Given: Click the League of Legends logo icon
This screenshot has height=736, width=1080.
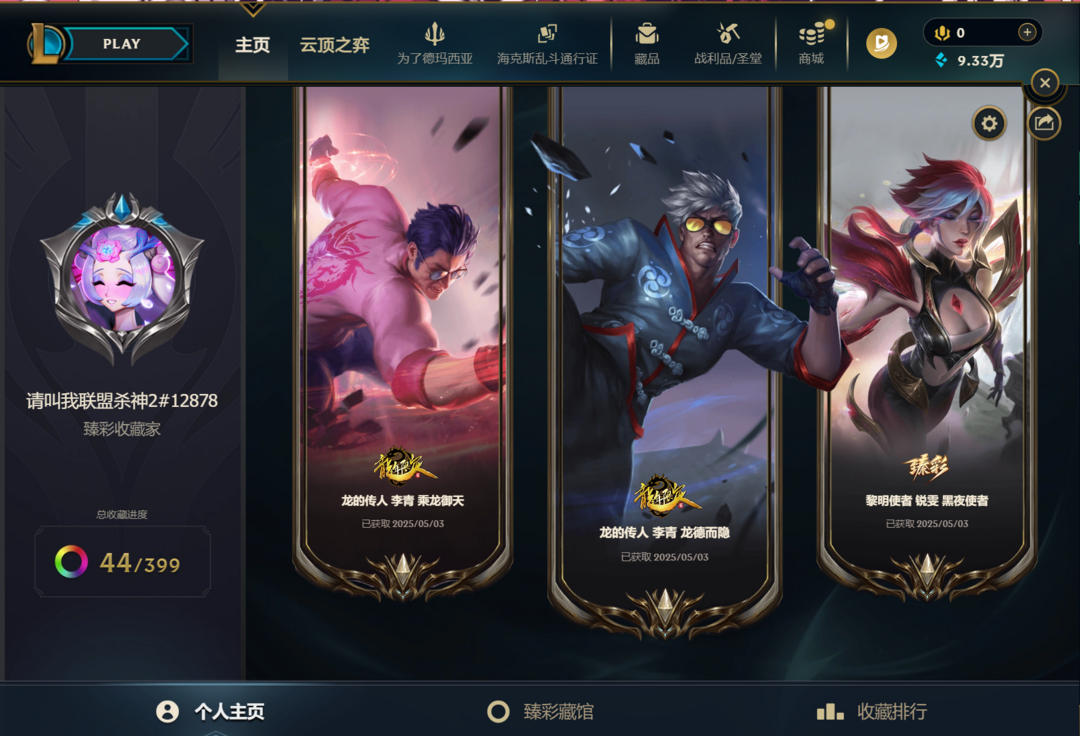Looking at the screenshot, I should tap(44, 43).
